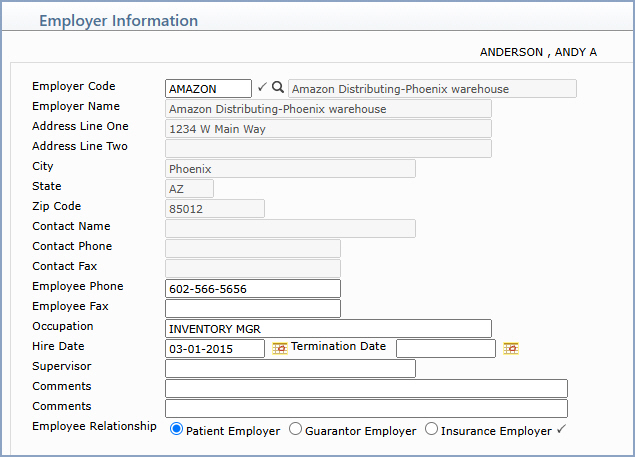Click the second Comments input line
The image size is (635, 457).
[x=366, y=408]
